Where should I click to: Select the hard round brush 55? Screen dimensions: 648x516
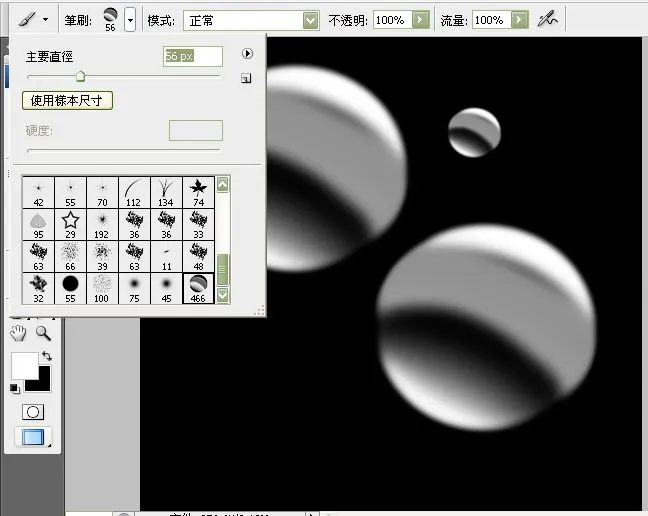[70, 288]
